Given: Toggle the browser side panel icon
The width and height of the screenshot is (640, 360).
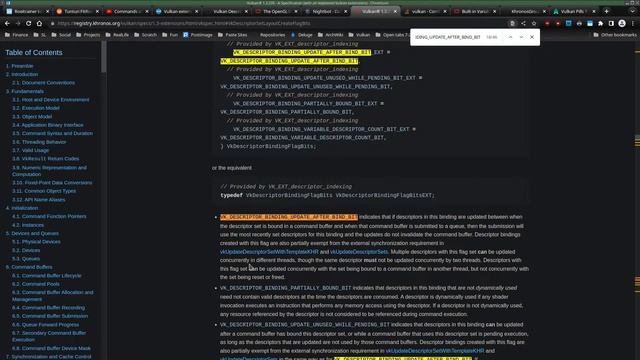Looking at the screenshot, I should coord(611,24).
